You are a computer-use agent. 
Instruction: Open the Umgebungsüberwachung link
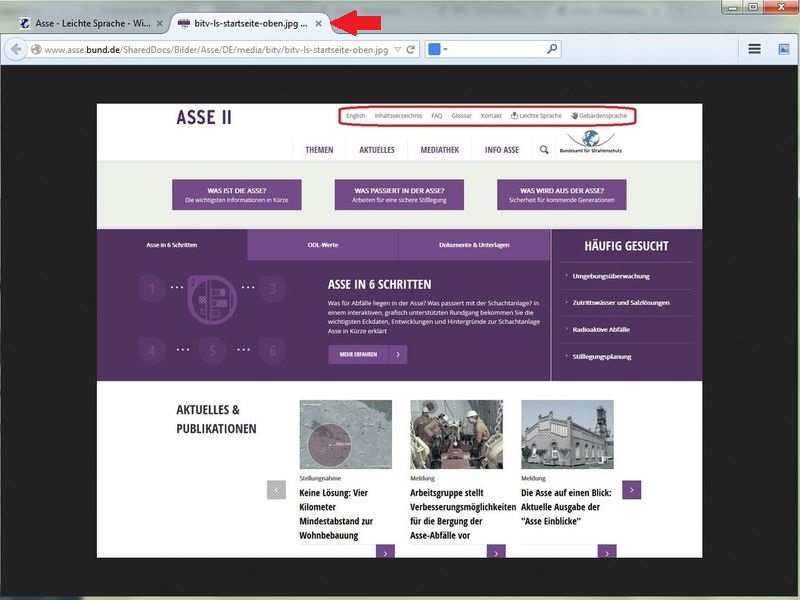(x=611, y=276)
